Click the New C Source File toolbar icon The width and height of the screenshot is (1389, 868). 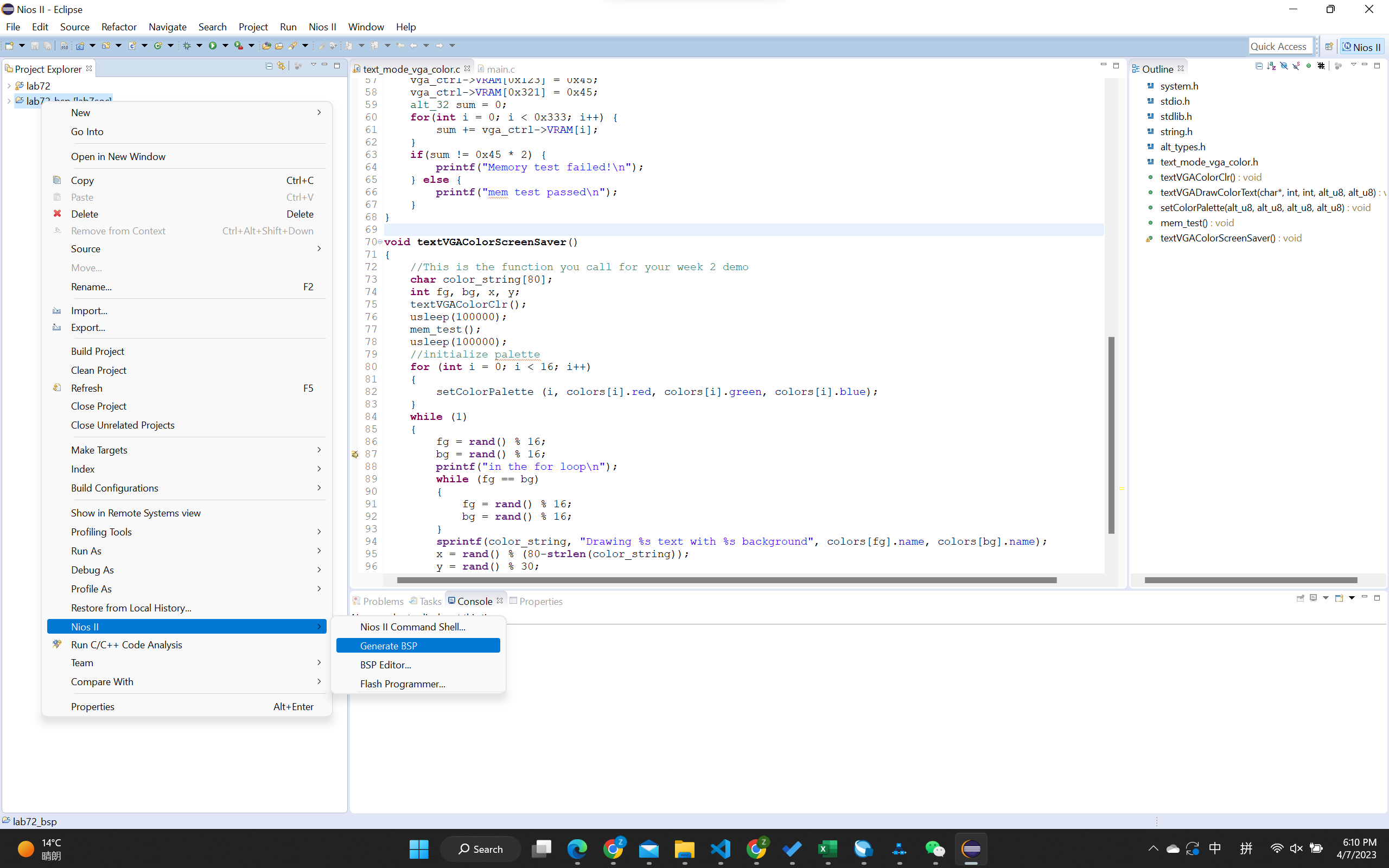coord(132,46)
